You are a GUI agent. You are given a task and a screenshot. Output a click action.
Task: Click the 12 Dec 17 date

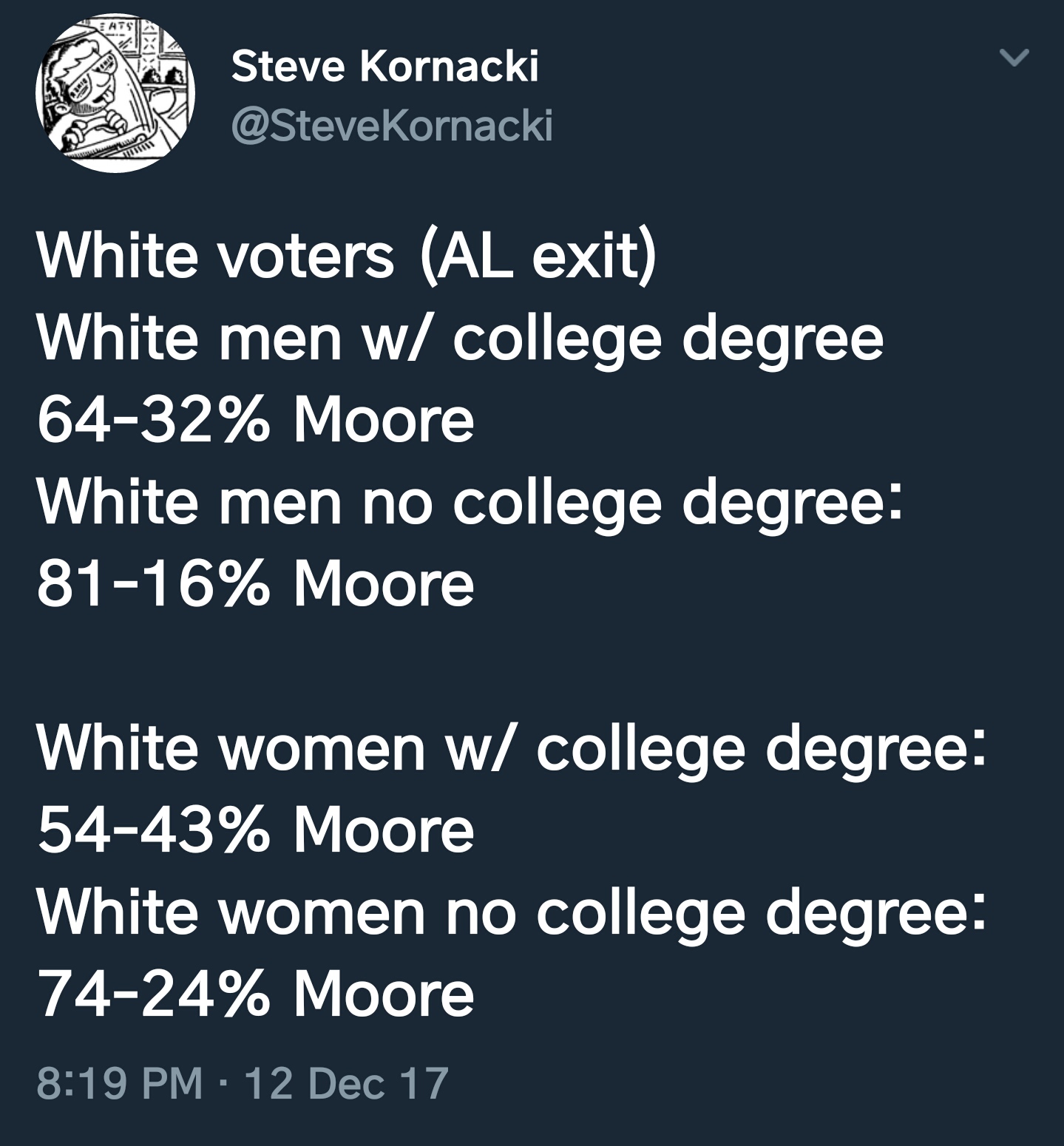tap(346, 1083)
